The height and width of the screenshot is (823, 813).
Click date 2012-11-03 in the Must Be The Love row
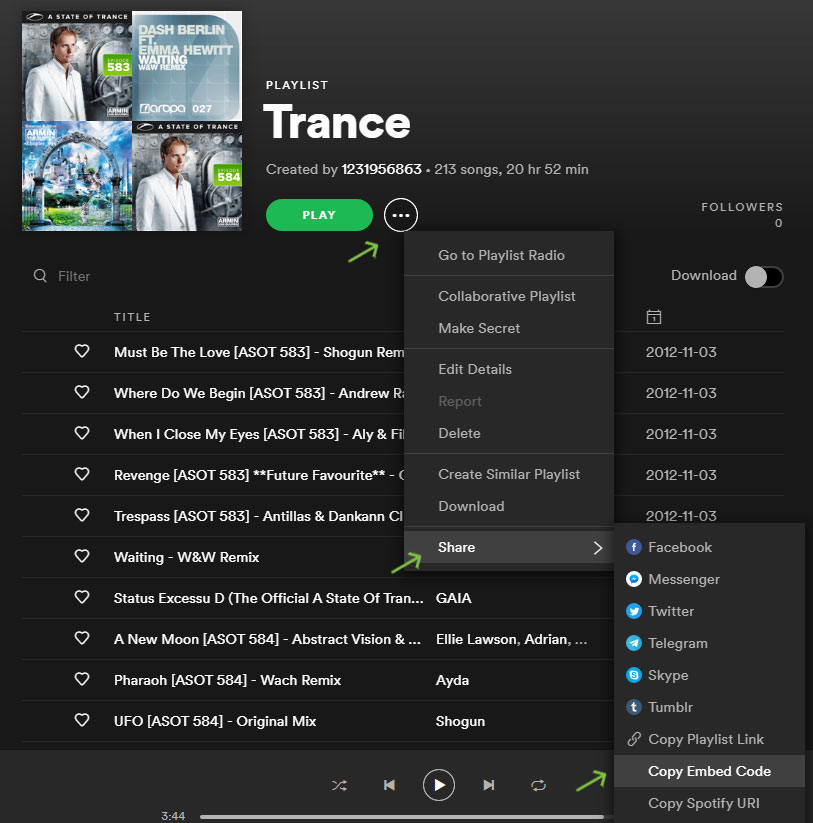click(x=681, y=352)
